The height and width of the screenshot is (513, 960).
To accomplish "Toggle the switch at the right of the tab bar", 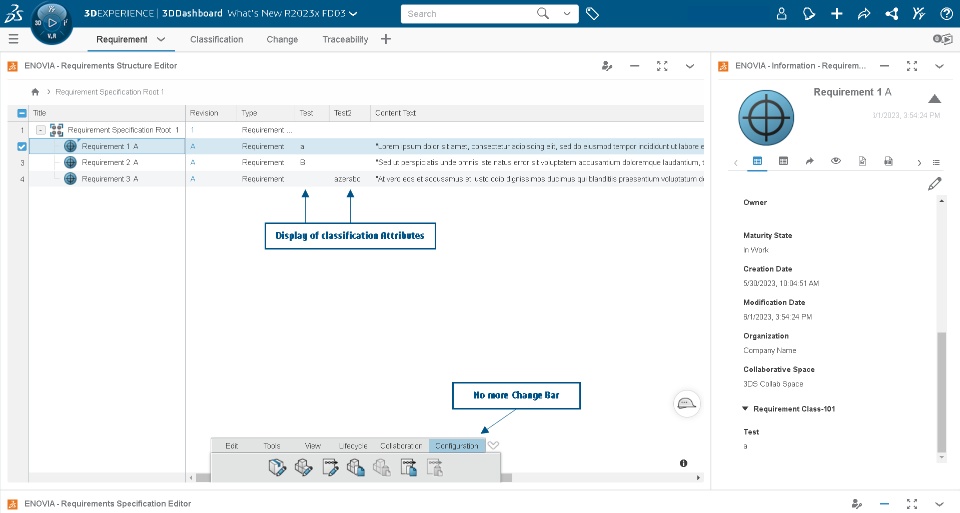I will [942, 39].
